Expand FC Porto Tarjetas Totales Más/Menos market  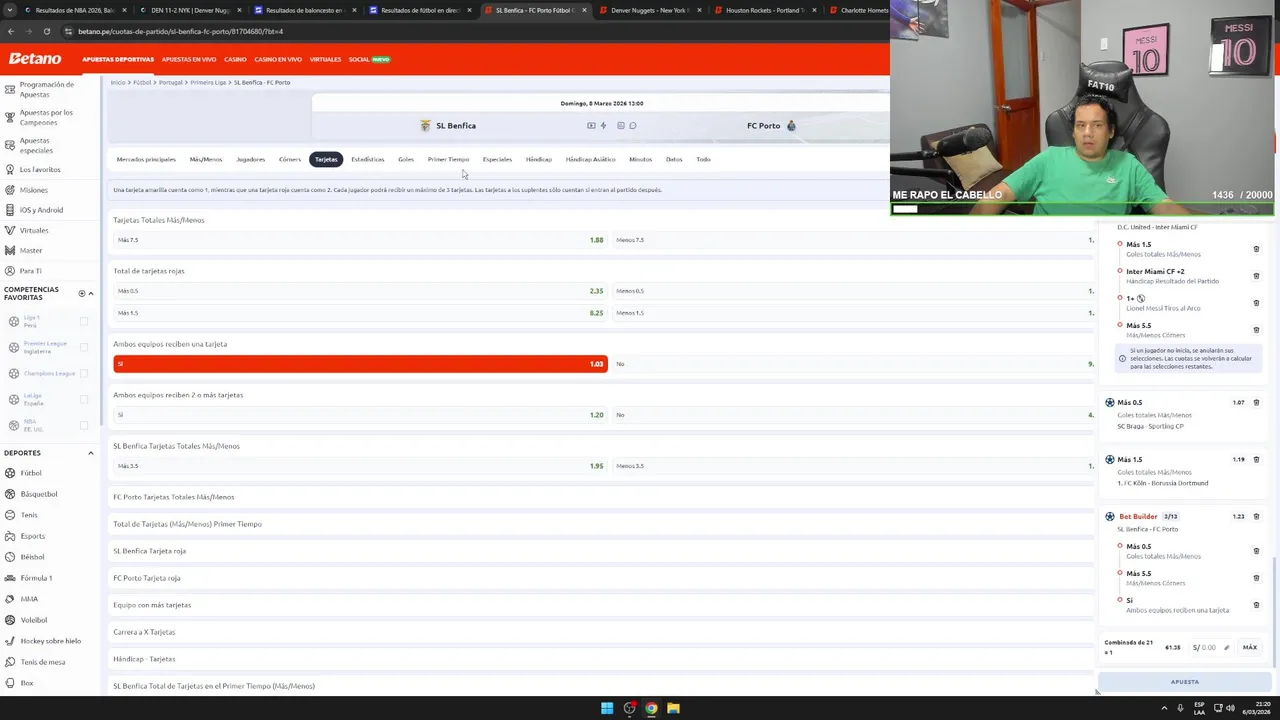(x=600, y=497)
